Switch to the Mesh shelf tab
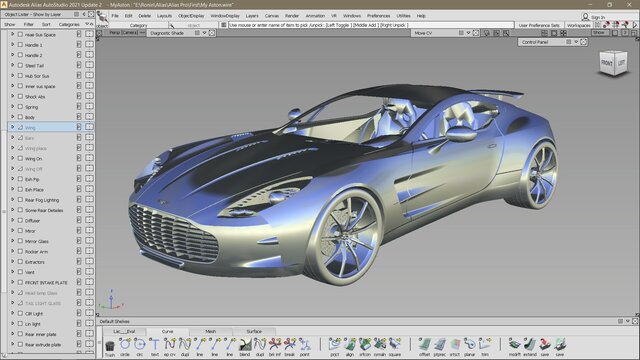Image resolution: width=640 pixels, height=360 pixels. 211,331
